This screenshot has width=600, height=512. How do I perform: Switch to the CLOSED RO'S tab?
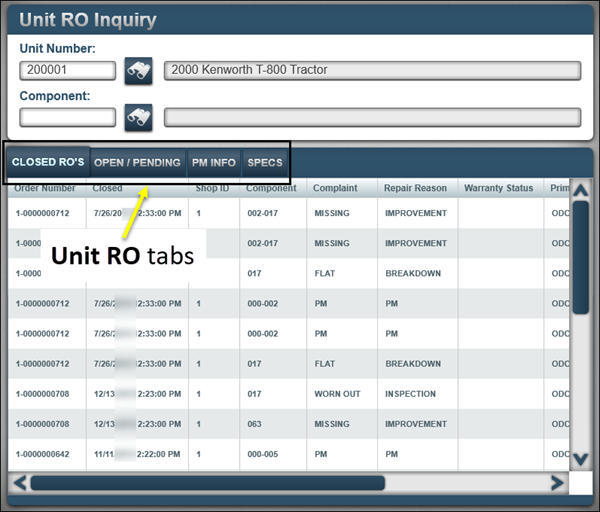[47, 162]
